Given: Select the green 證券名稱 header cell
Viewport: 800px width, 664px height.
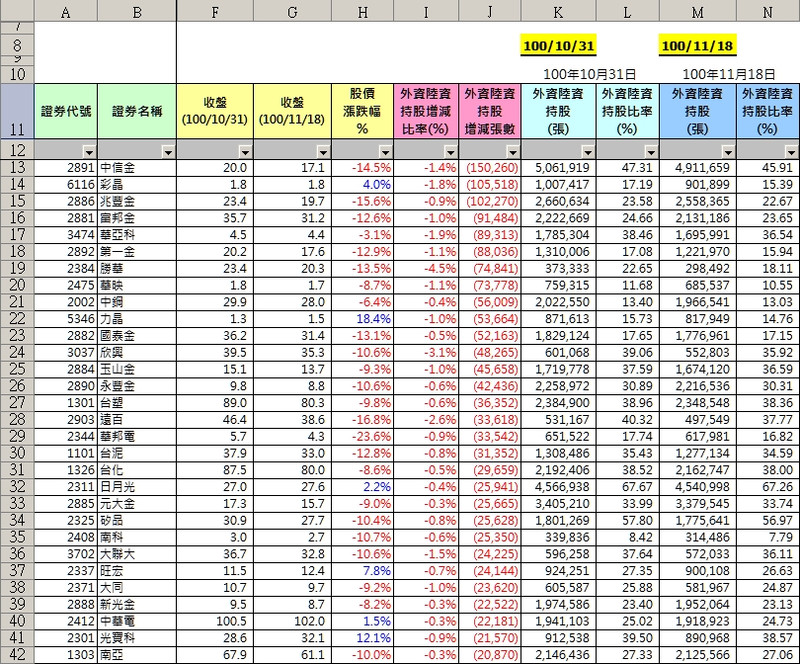Looking at the screenshot, I should tap(137, 111).
